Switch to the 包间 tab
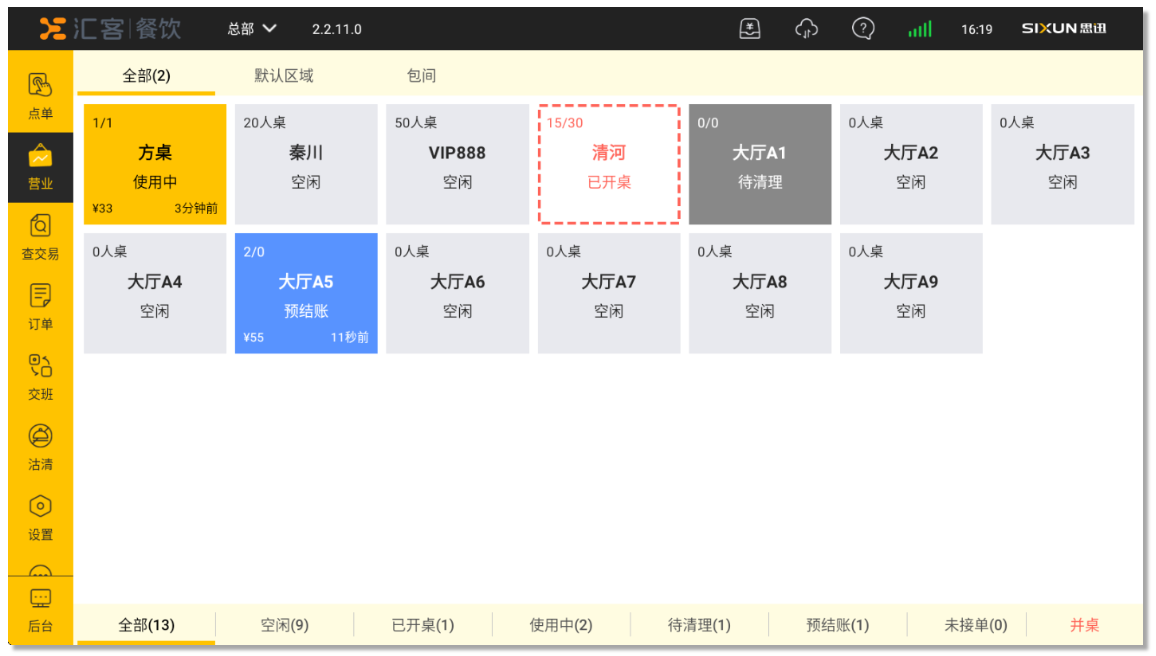 pyautogui.click(x=421, y=76)
